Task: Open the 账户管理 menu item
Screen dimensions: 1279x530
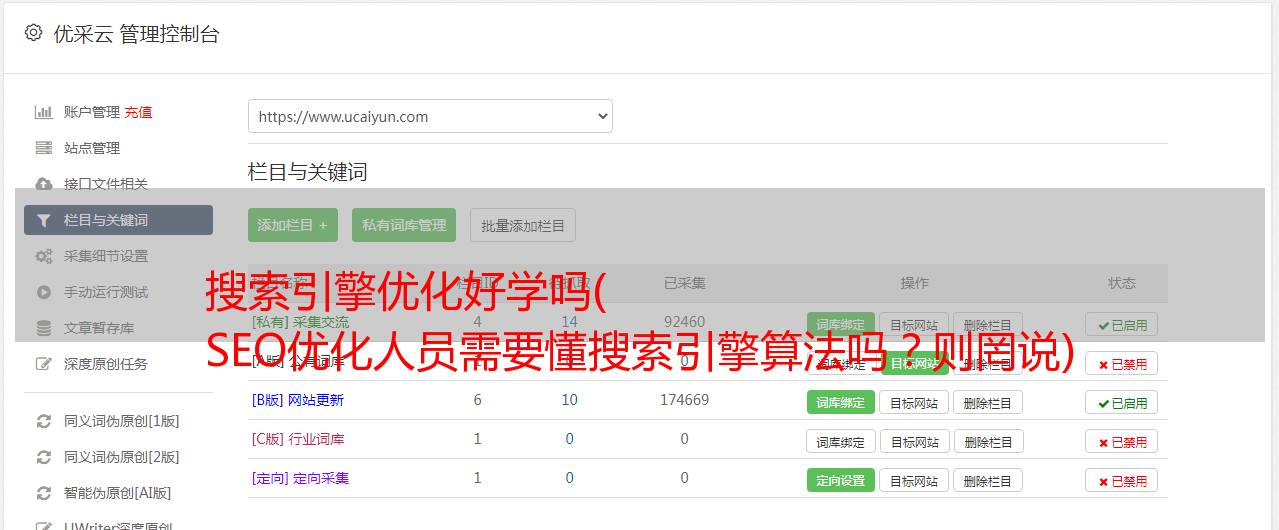Action: (x=91, y=112)
